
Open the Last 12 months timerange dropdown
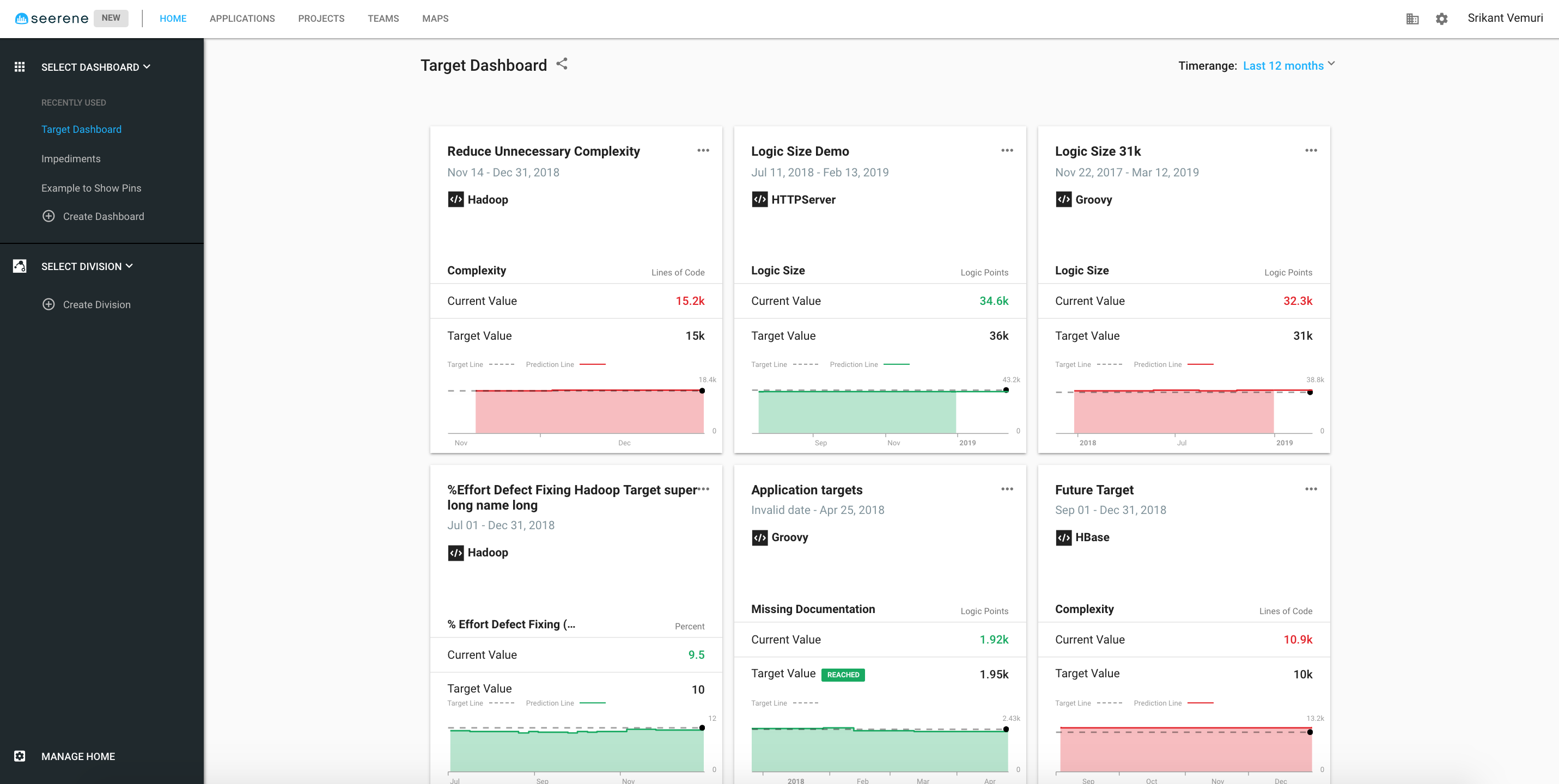(1288, 65)
